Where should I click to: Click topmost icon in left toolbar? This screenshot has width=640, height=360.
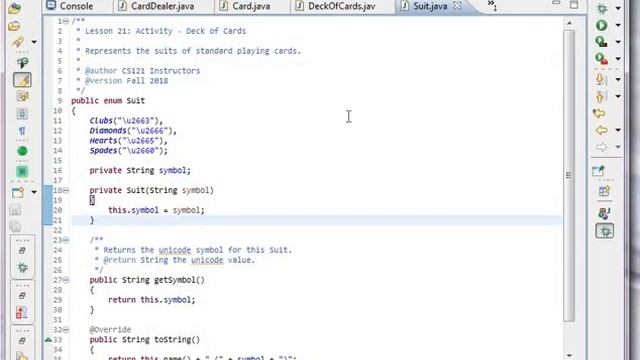click(15, 8)
